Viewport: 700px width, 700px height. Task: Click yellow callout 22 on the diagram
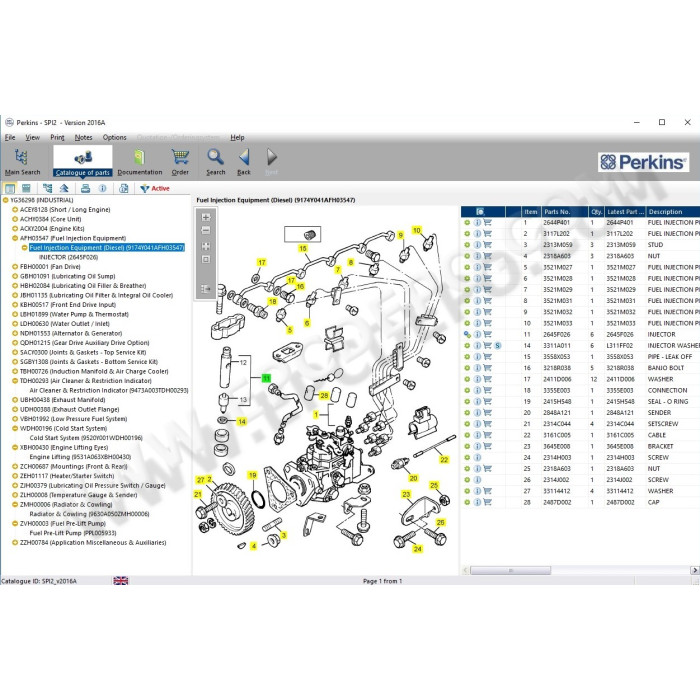444,459
